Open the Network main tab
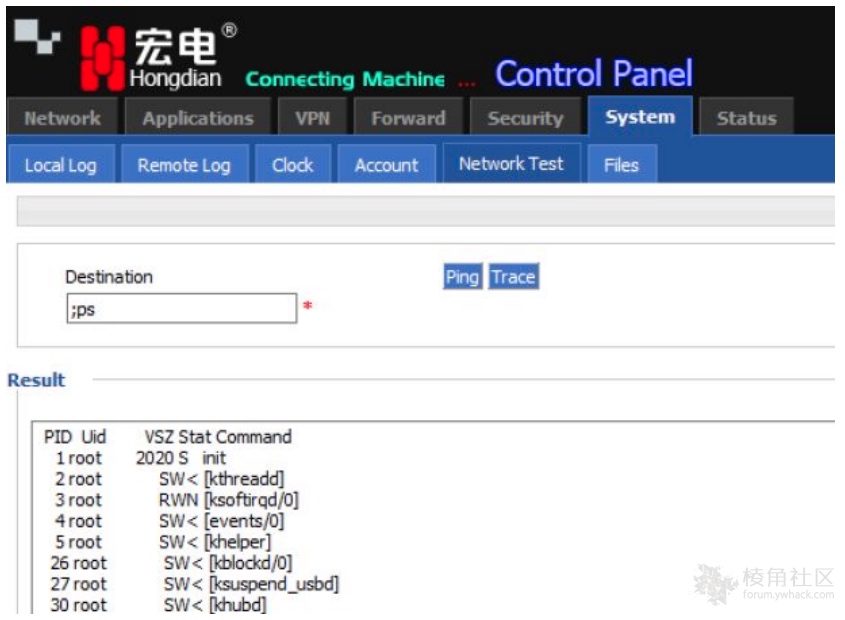This screenshot has height=620, width=845. point(62,118)
